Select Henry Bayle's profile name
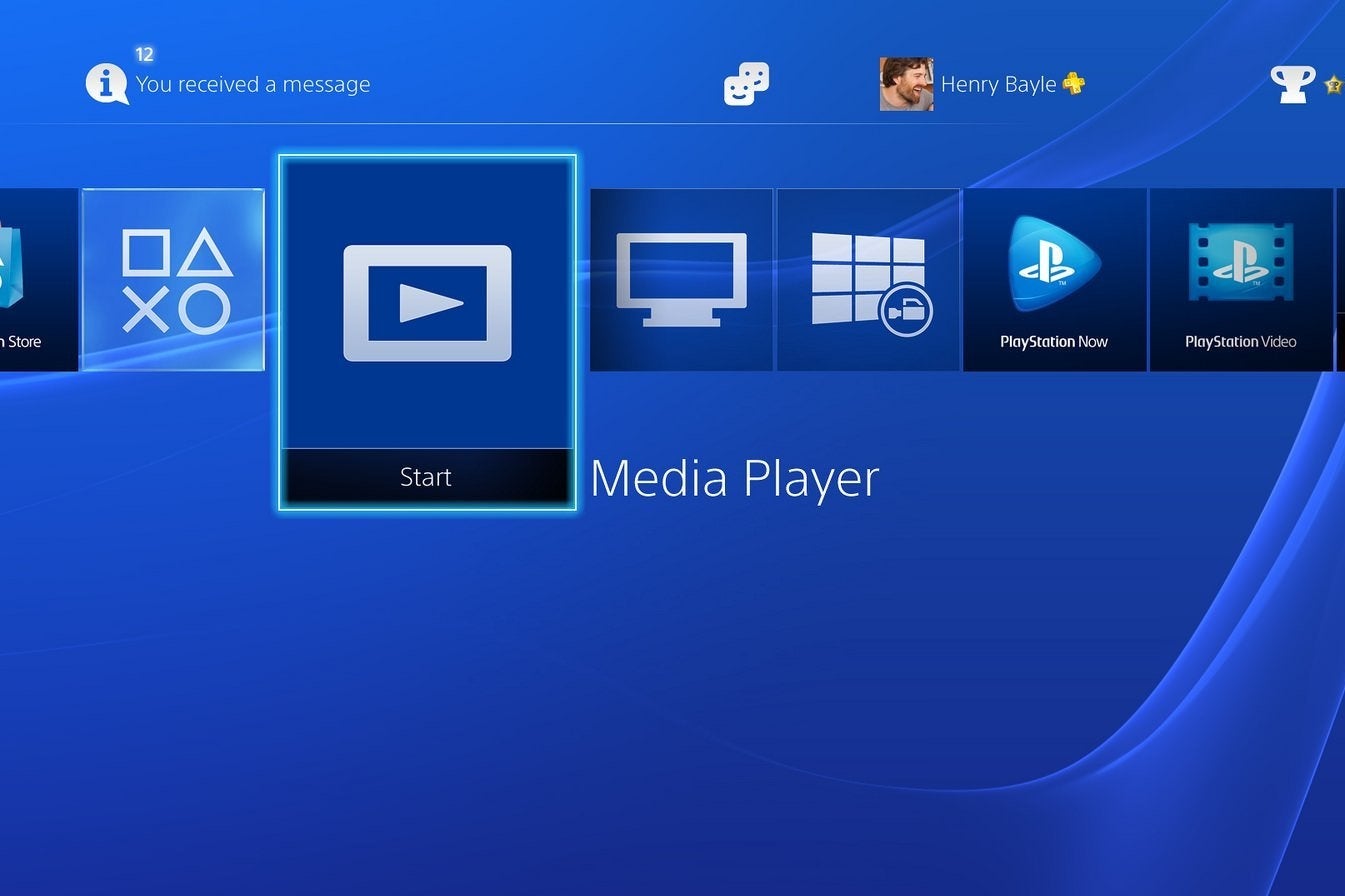The height and width of the screenshot is (896, 1345). [x=995, y=84]
